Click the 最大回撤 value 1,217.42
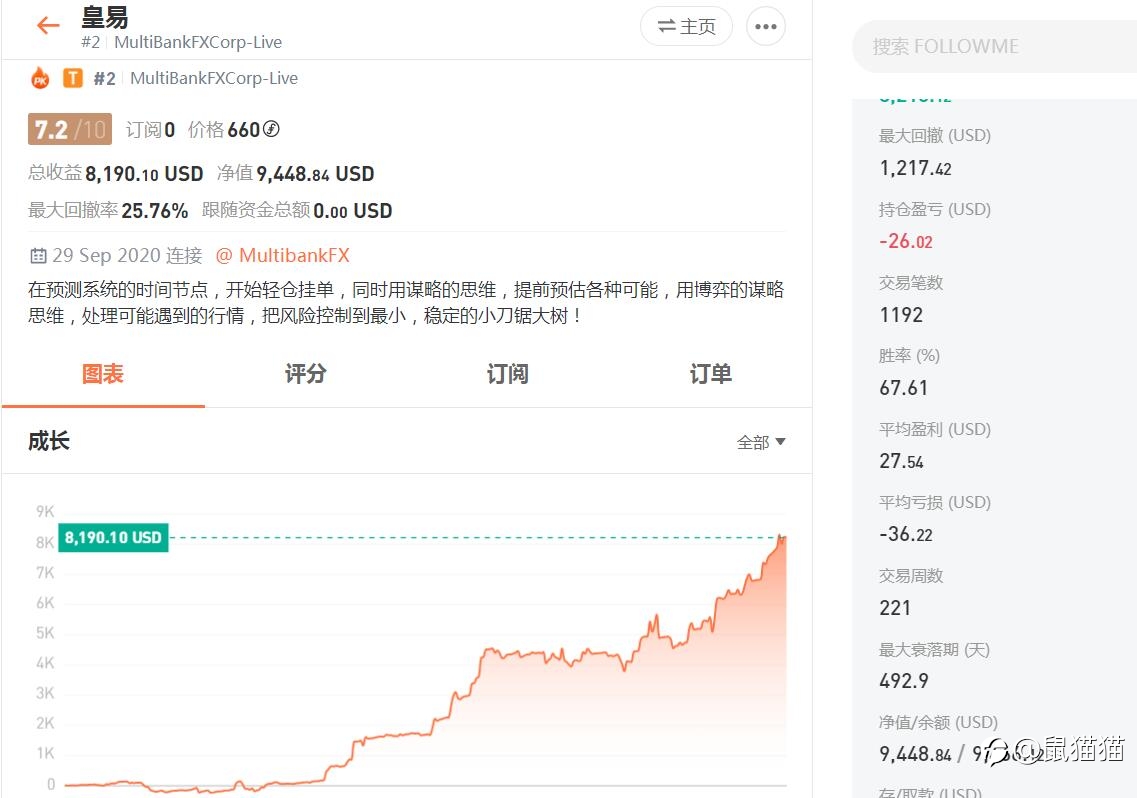This screenshot has height=798, width=1137. point(915,168)
